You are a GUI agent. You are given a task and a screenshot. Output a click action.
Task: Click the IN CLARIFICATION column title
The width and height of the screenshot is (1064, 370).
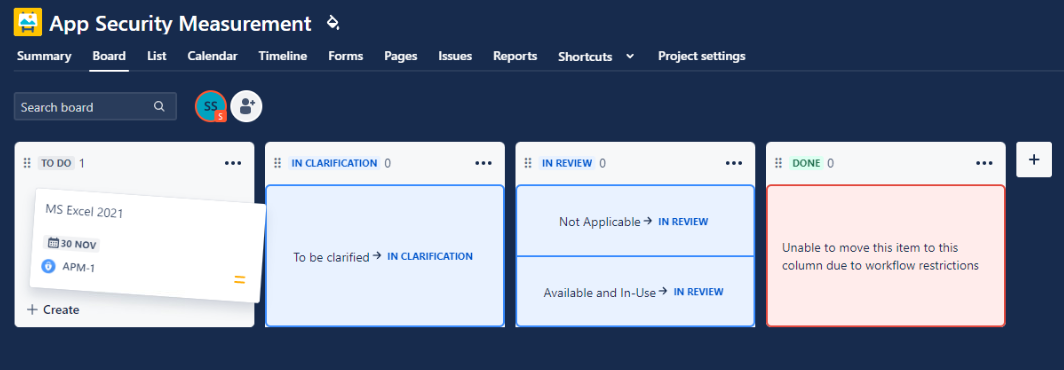[334, 163]
